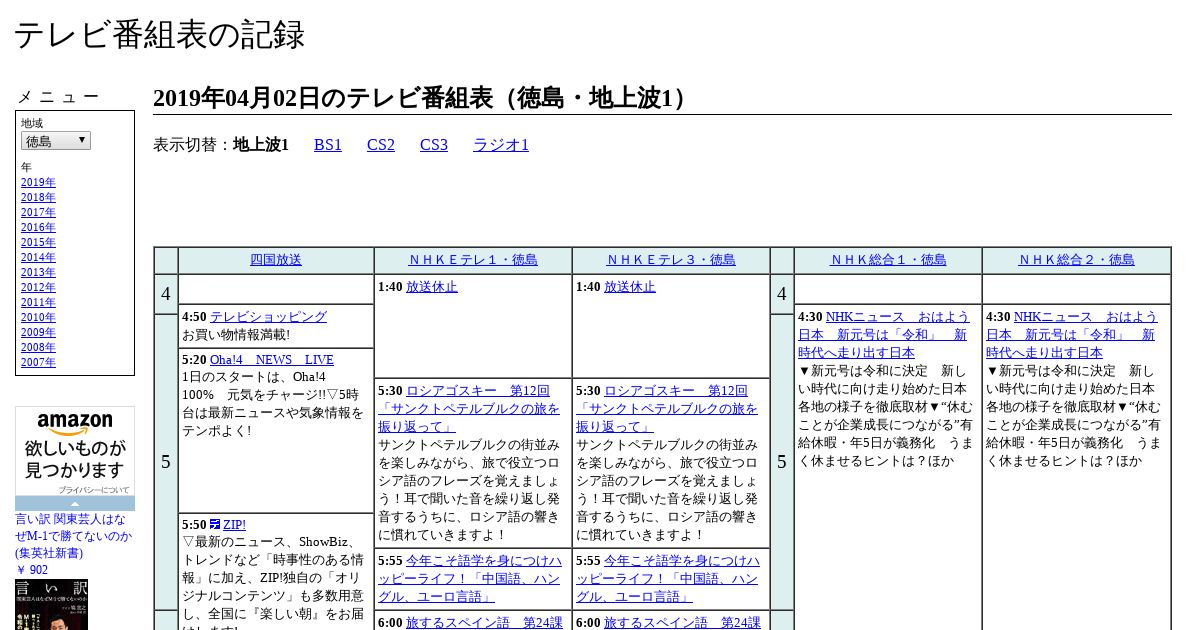Open the 地域 dropdown showing 徳島

click(56, 141)
